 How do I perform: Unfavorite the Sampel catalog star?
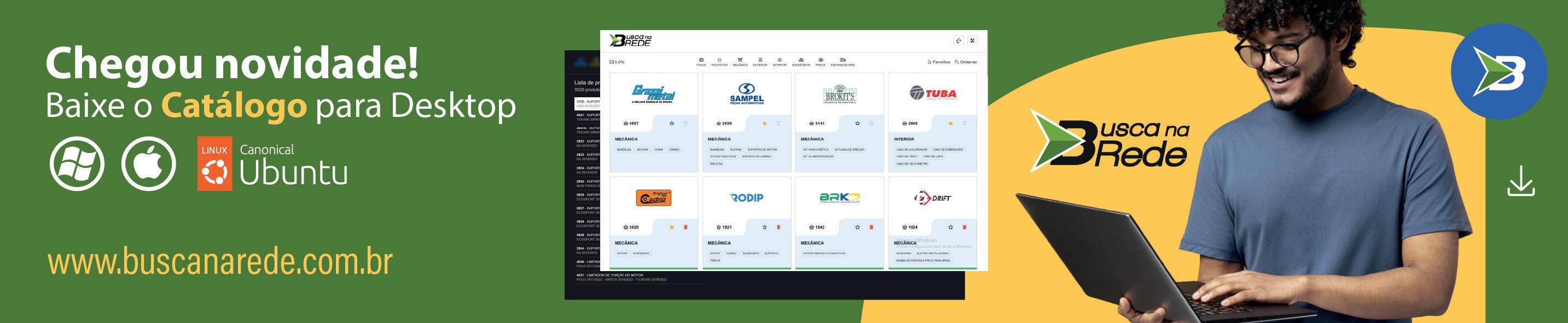(x=764, y=124)
